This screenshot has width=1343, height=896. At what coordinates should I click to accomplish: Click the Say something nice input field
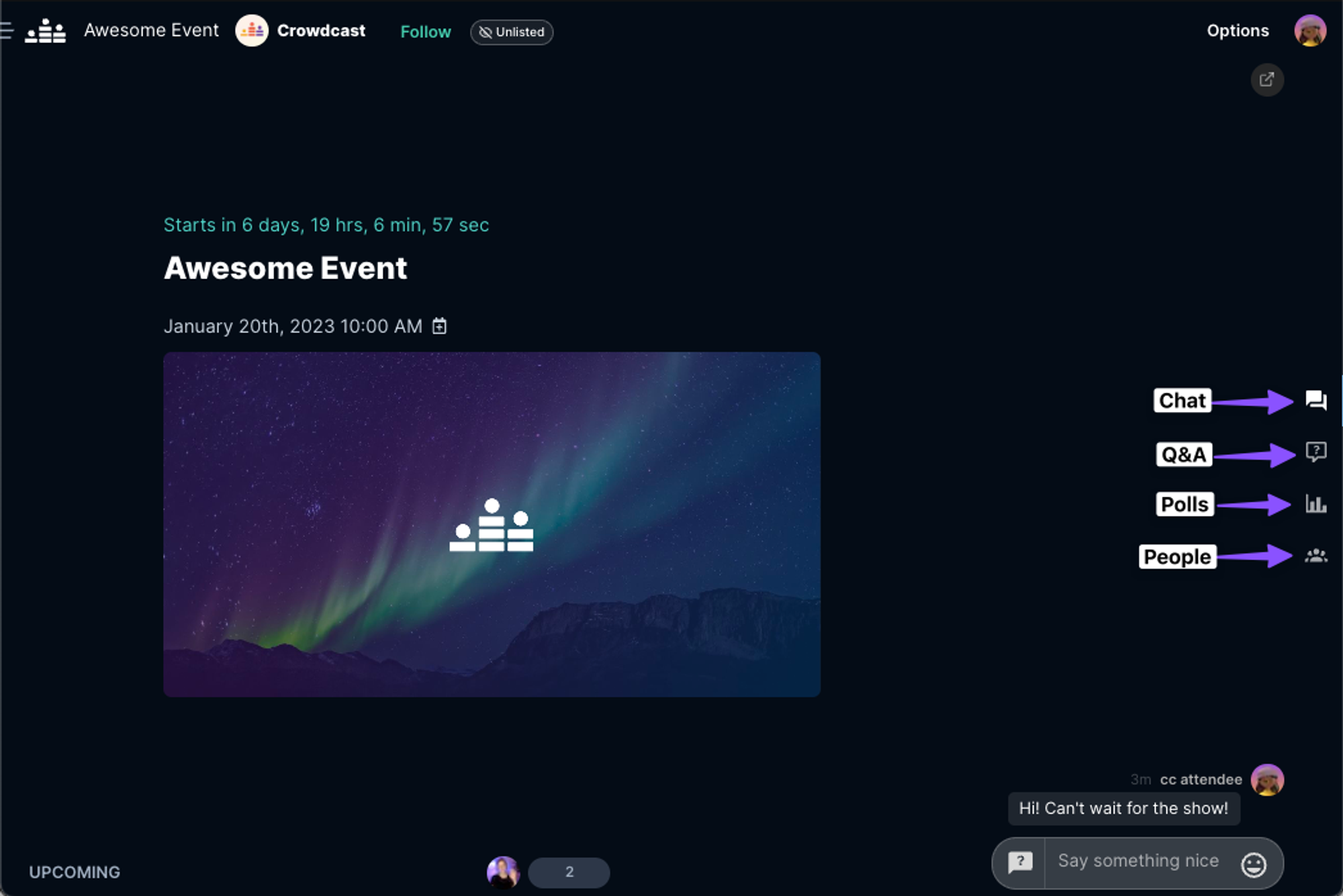pos(1141,860)
